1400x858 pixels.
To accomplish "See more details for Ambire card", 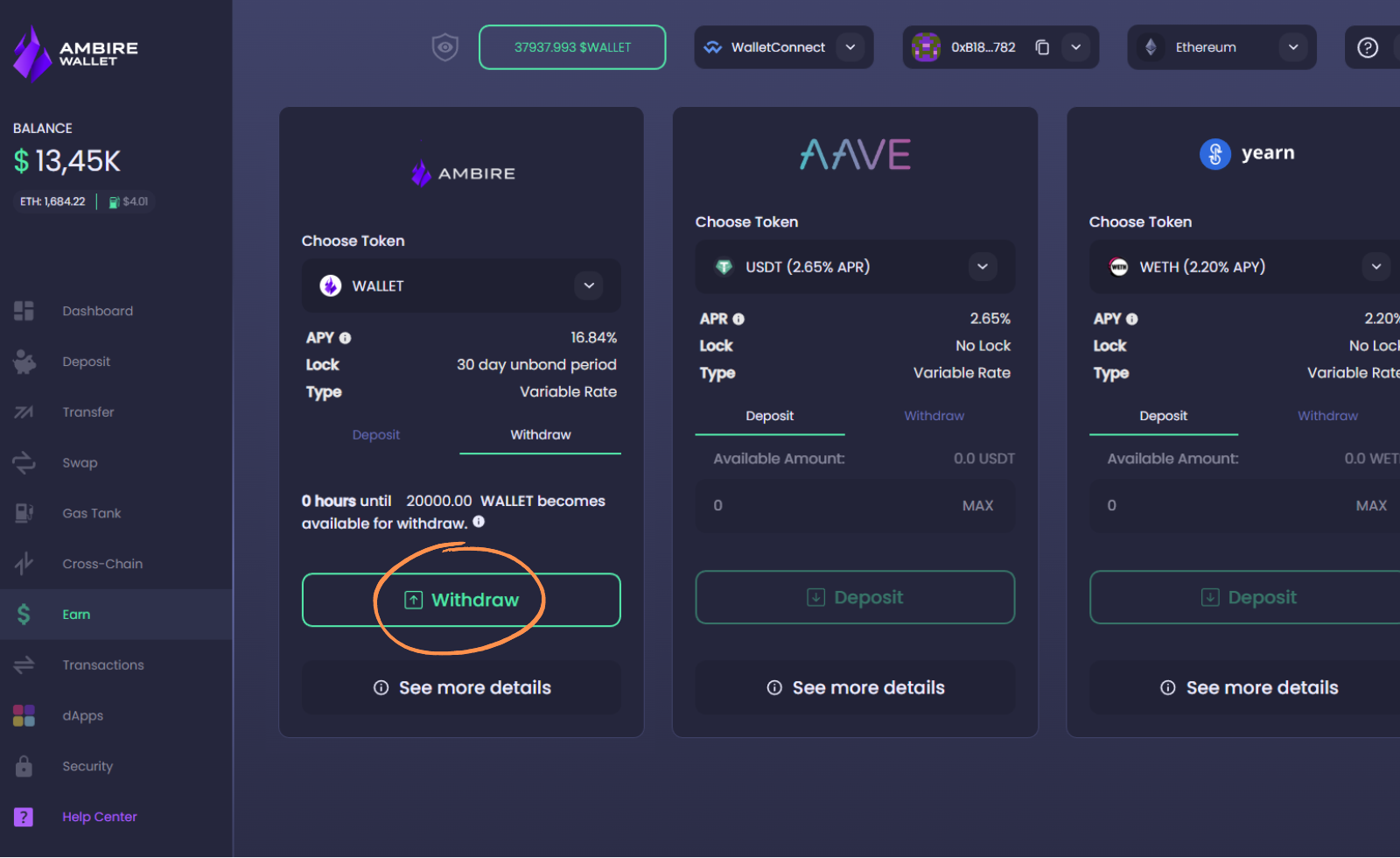I will pyautogui.click(x=461, y=687).
